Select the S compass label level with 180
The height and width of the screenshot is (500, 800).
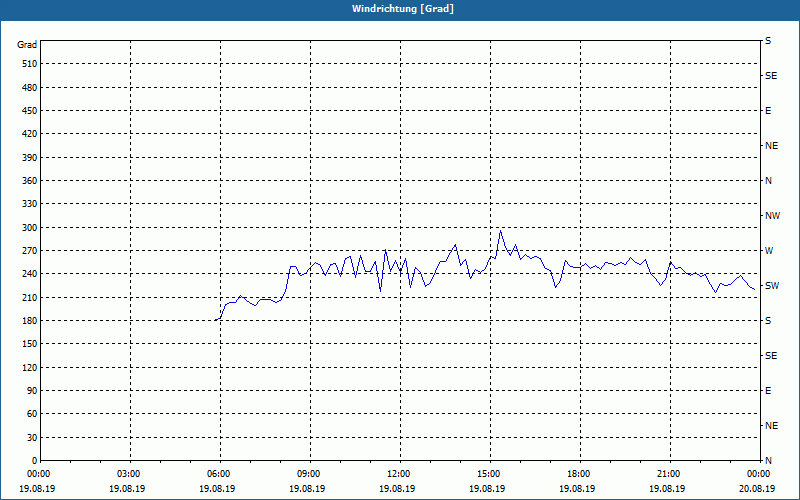(768, 321)
